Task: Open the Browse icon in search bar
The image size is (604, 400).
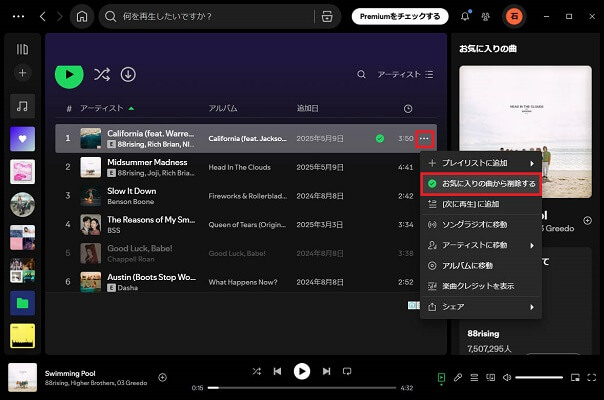Action: 327,17
